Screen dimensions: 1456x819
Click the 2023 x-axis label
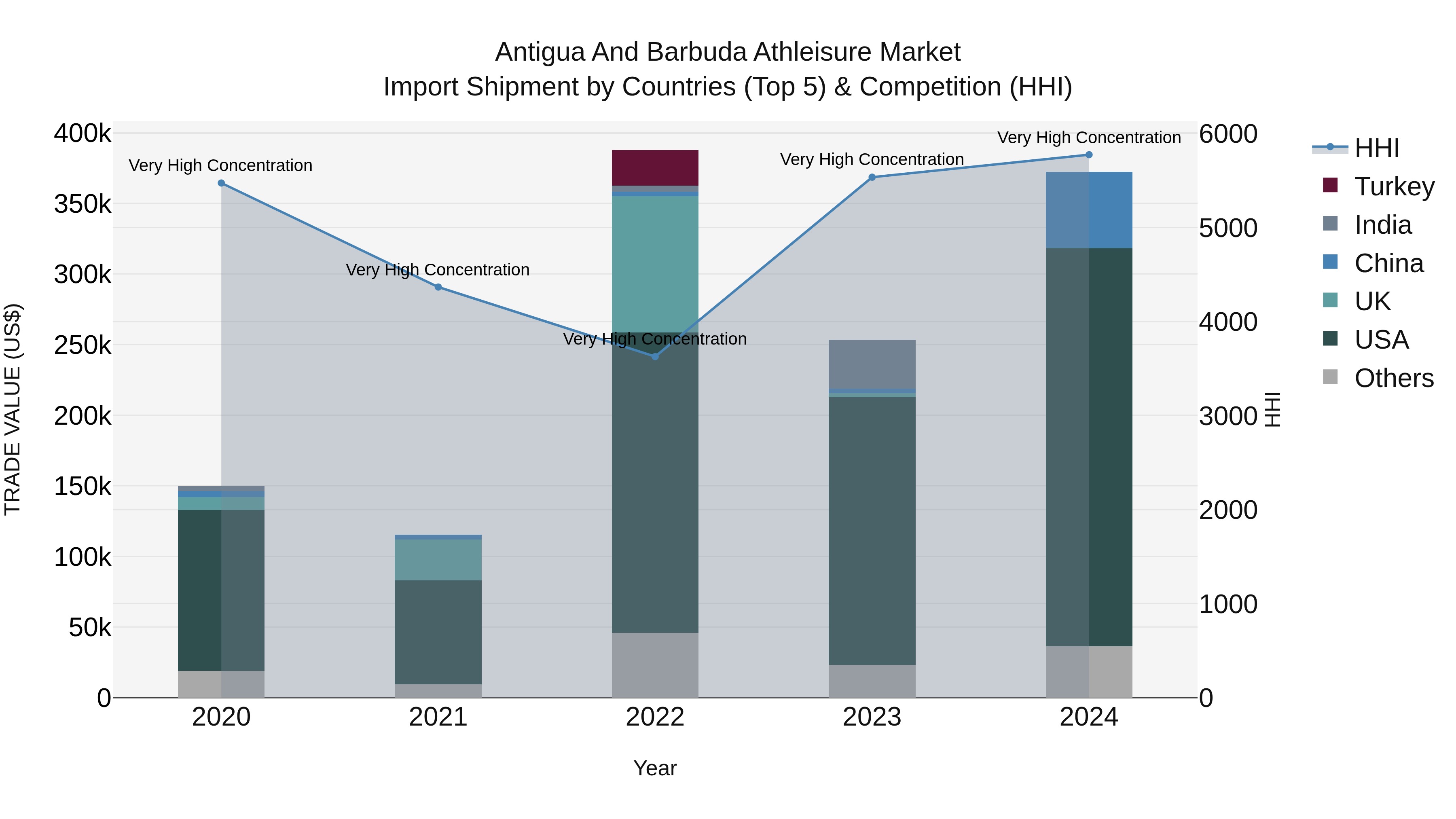click(x=872, y=717)
